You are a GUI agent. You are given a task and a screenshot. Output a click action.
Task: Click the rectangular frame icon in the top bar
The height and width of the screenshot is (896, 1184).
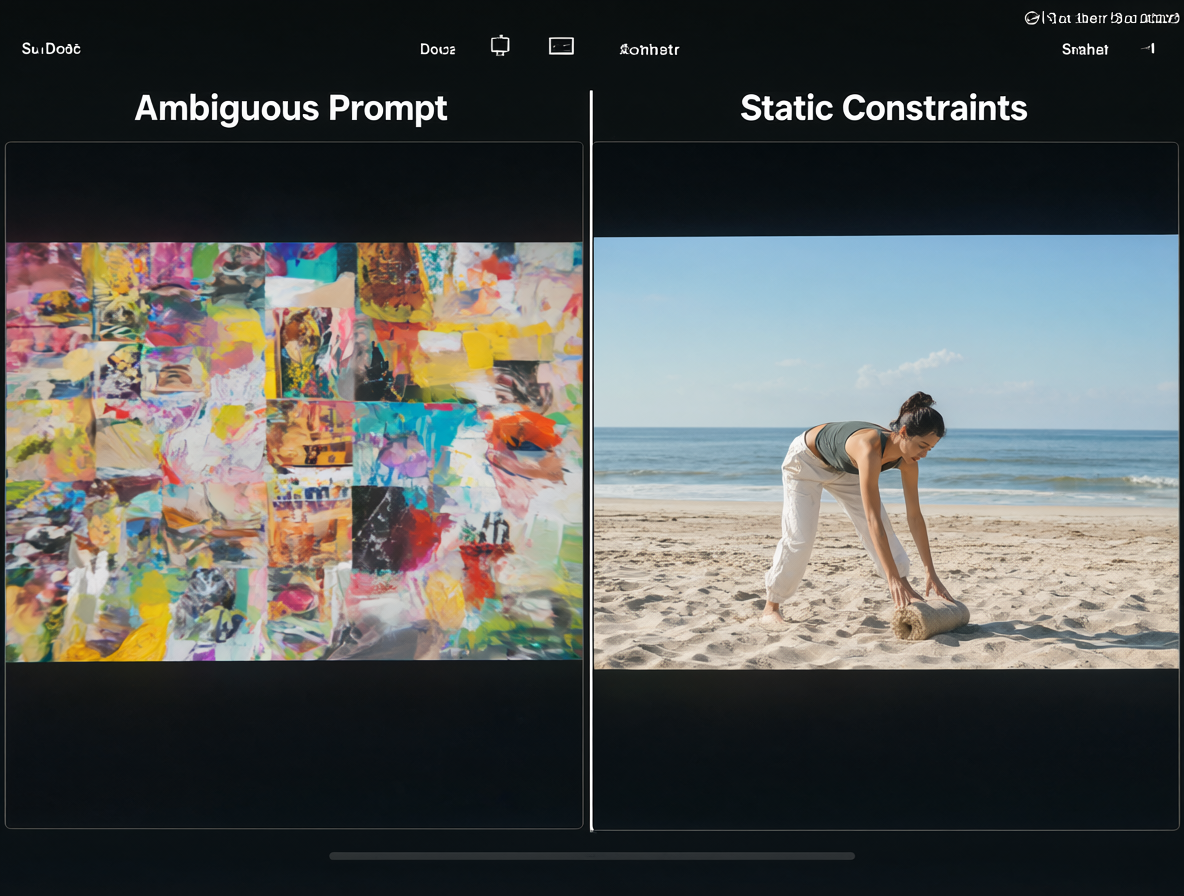click(561, 46)
